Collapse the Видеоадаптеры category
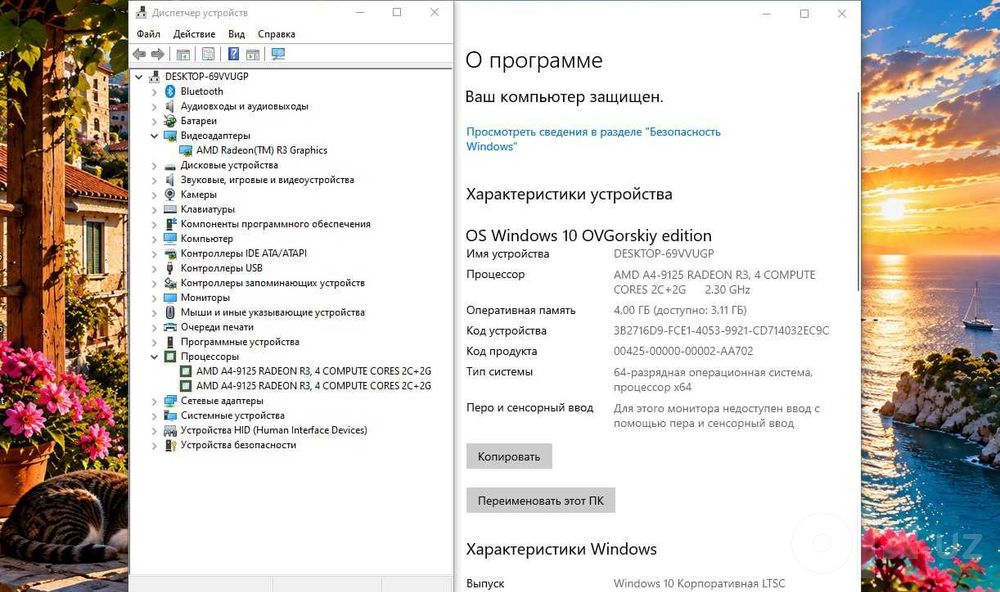 (154, 136)
